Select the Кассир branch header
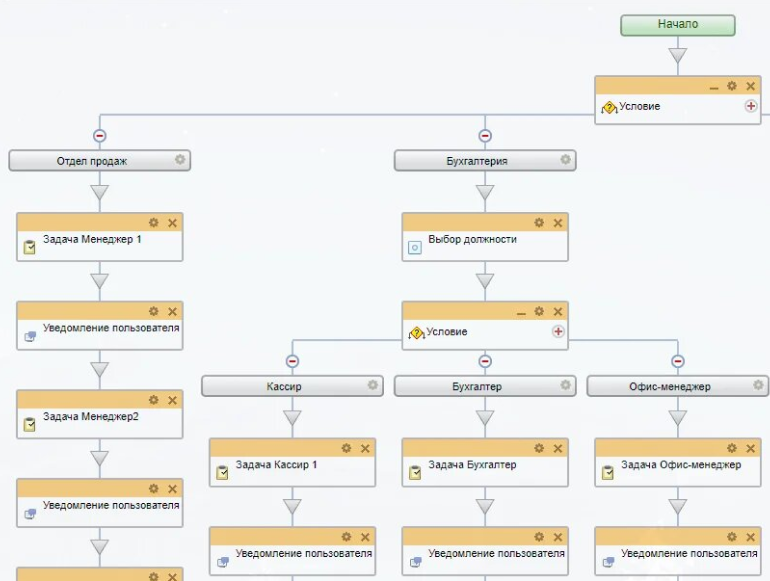 pos(292,386)
